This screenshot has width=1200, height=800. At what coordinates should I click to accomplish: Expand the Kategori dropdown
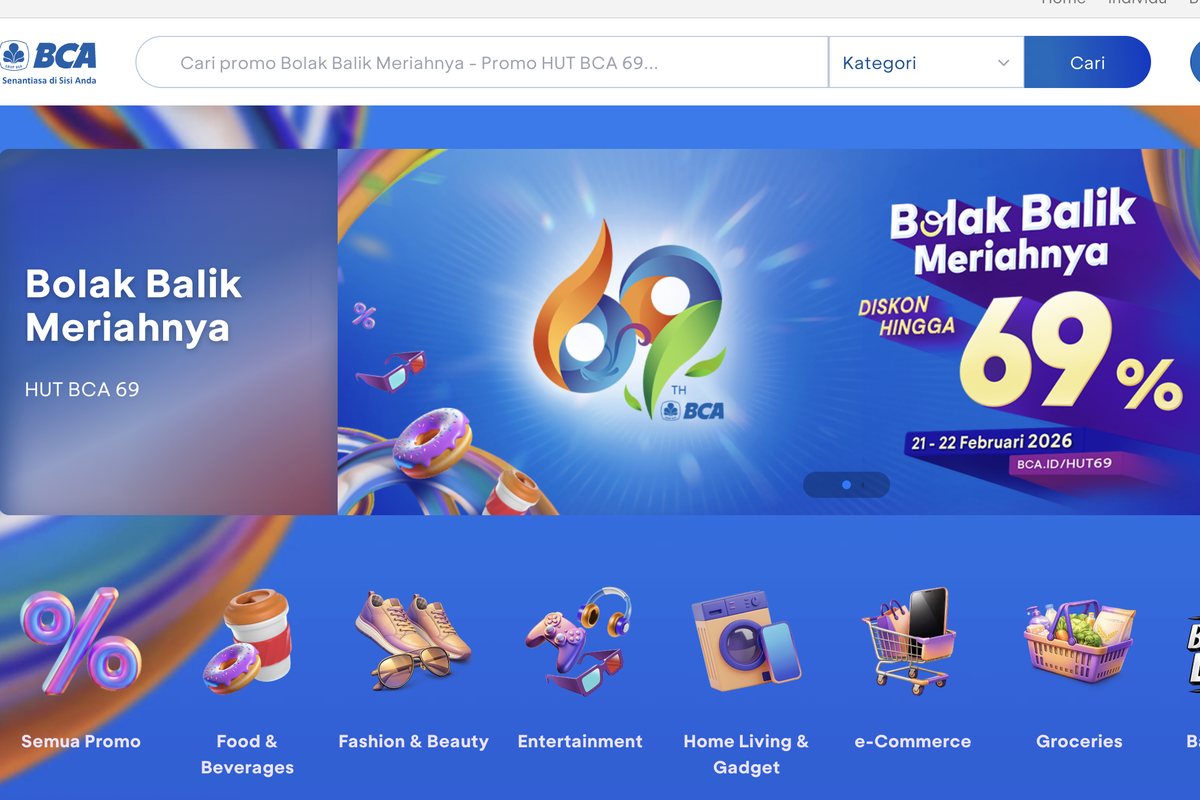click(x=926, y=63)
